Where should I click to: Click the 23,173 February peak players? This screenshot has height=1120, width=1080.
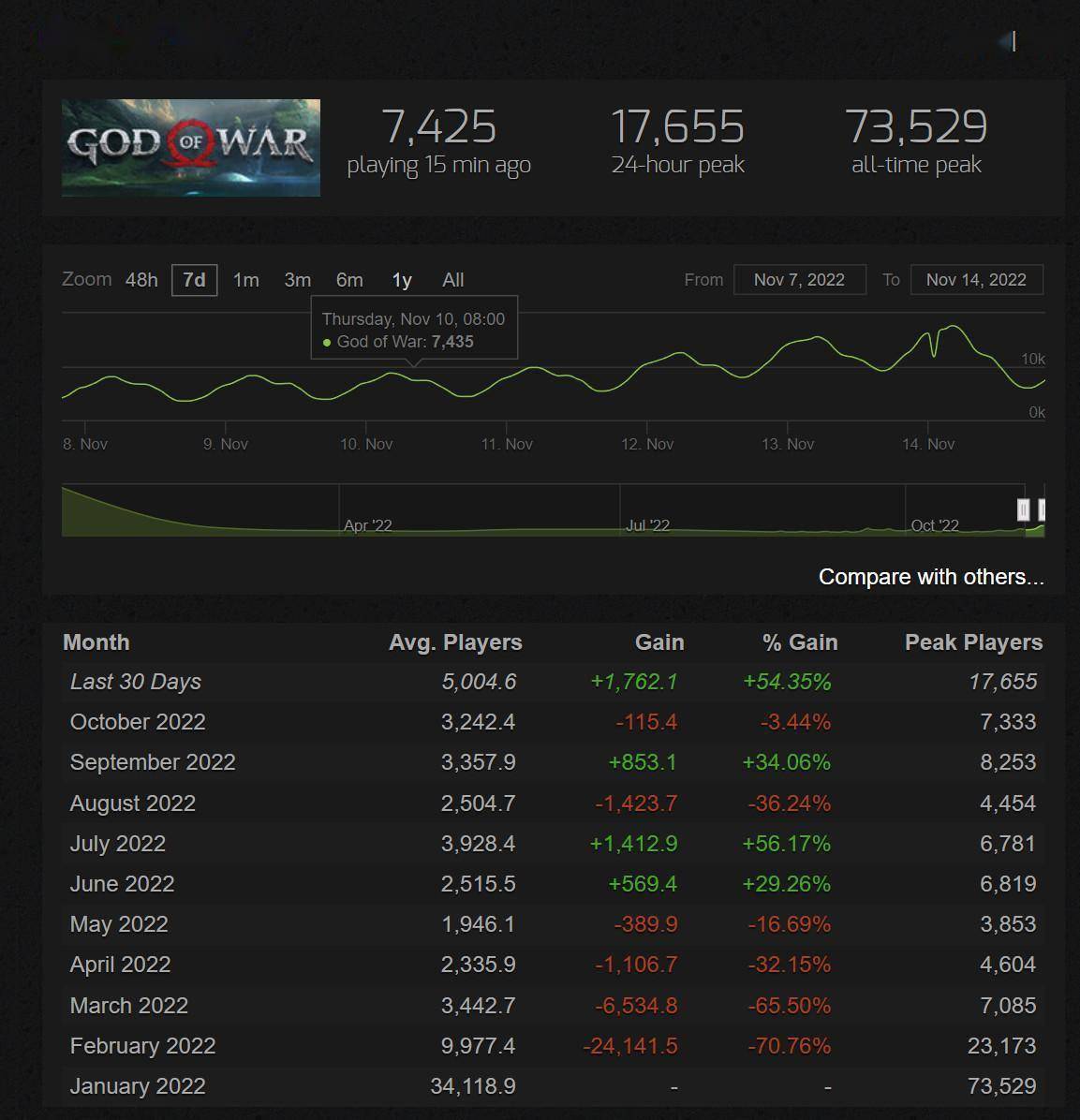tap(1002, 1046)
